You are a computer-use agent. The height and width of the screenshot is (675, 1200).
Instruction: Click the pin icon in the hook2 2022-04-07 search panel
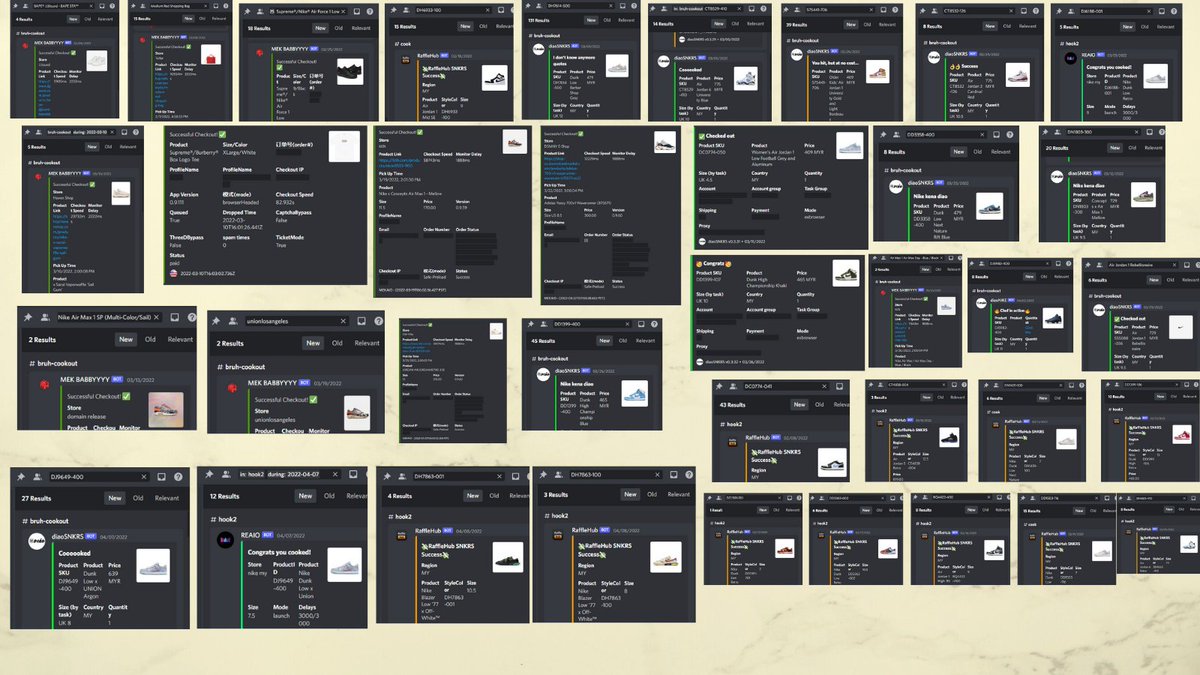209,474
